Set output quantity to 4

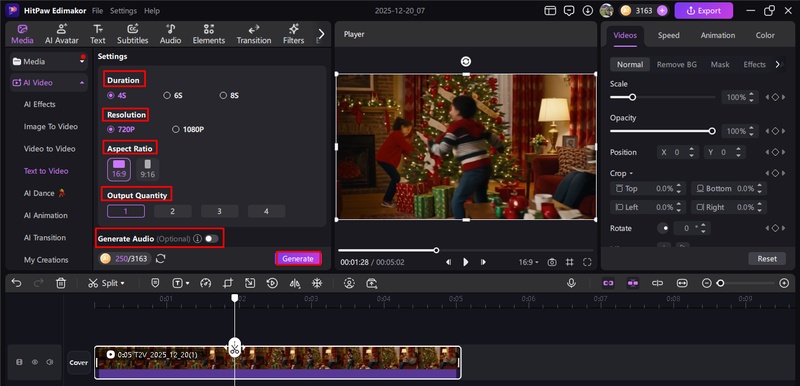tap(266, 211)
